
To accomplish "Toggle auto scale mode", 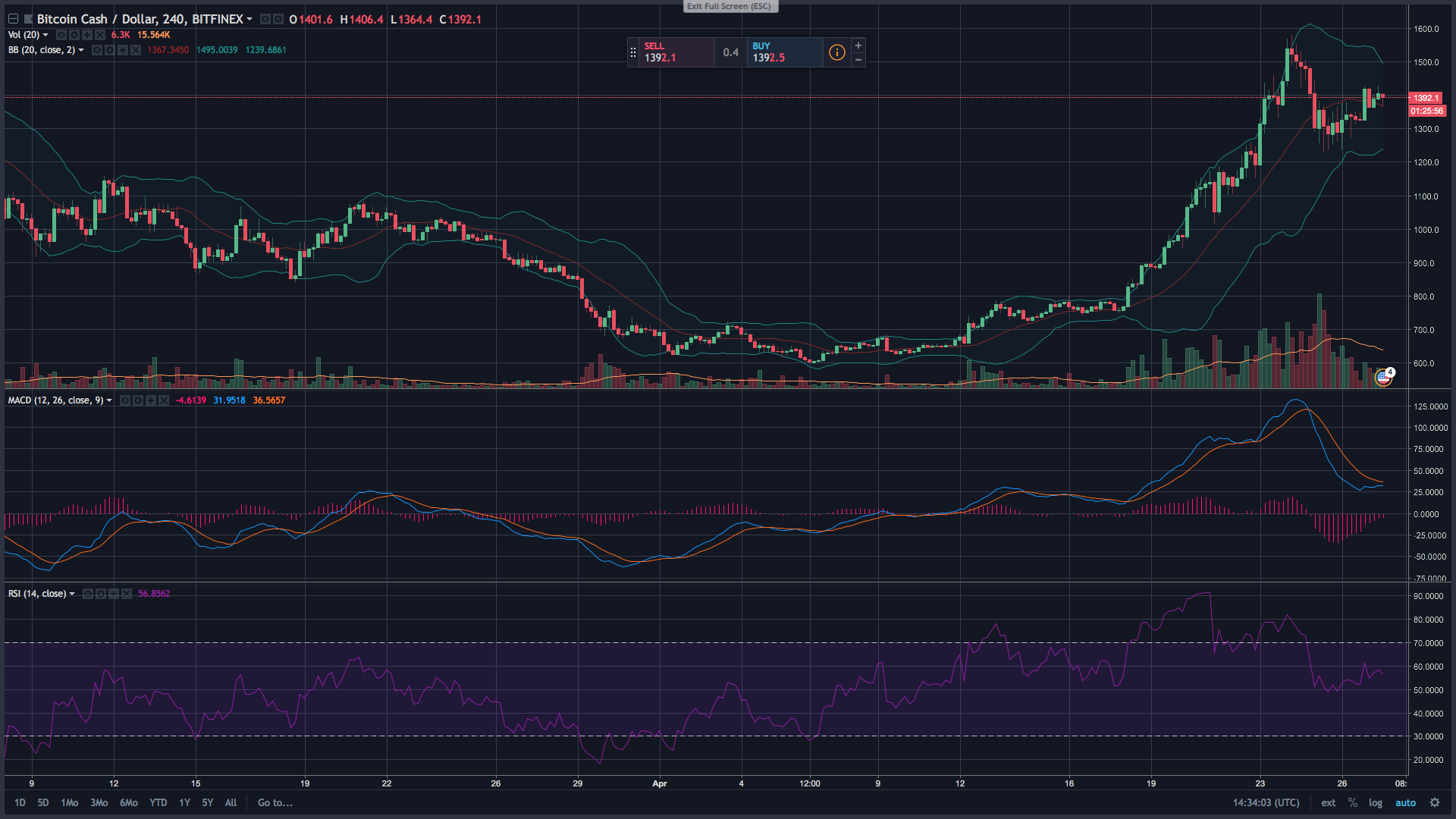I will pyautogui.click(x=1405, y=802).
